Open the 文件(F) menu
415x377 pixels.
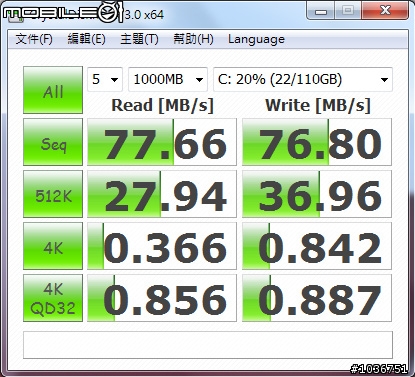click(34, 39)
